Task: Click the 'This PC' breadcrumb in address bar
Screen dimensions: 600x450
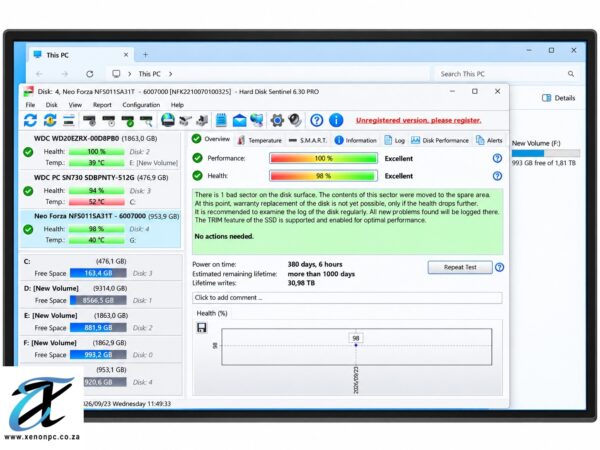Action: click(x=149, y=74)
